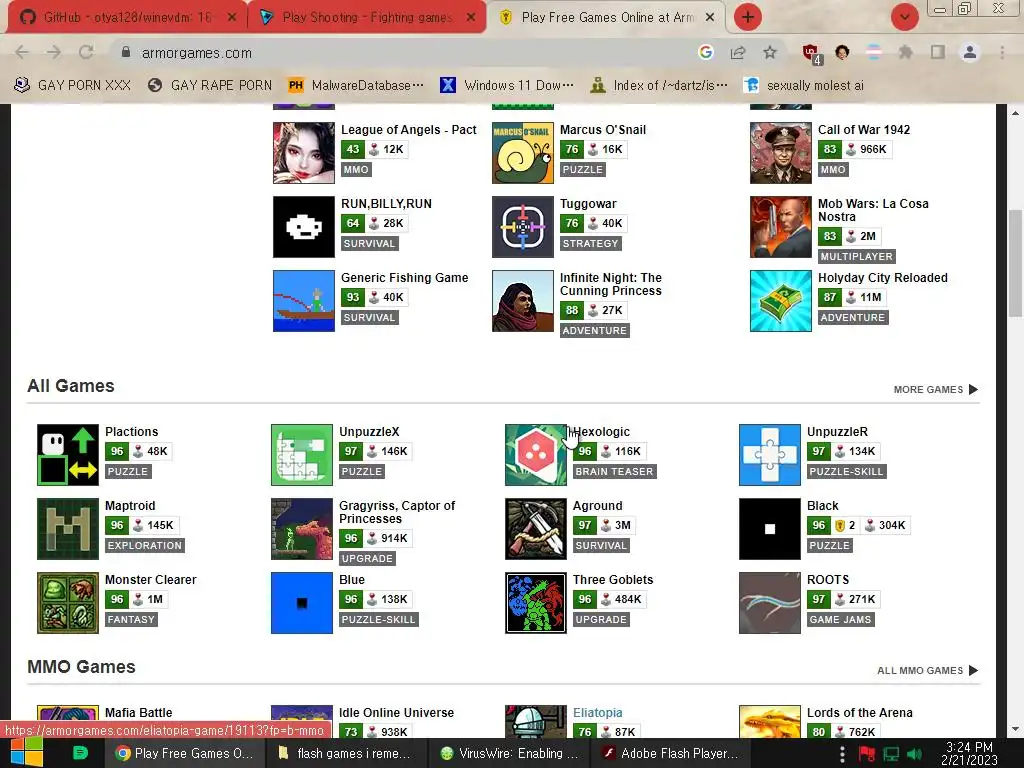The height and width of the screenshot is (768, 1024).
Task: Click the share page icon
Action: [x=738, y=52]
